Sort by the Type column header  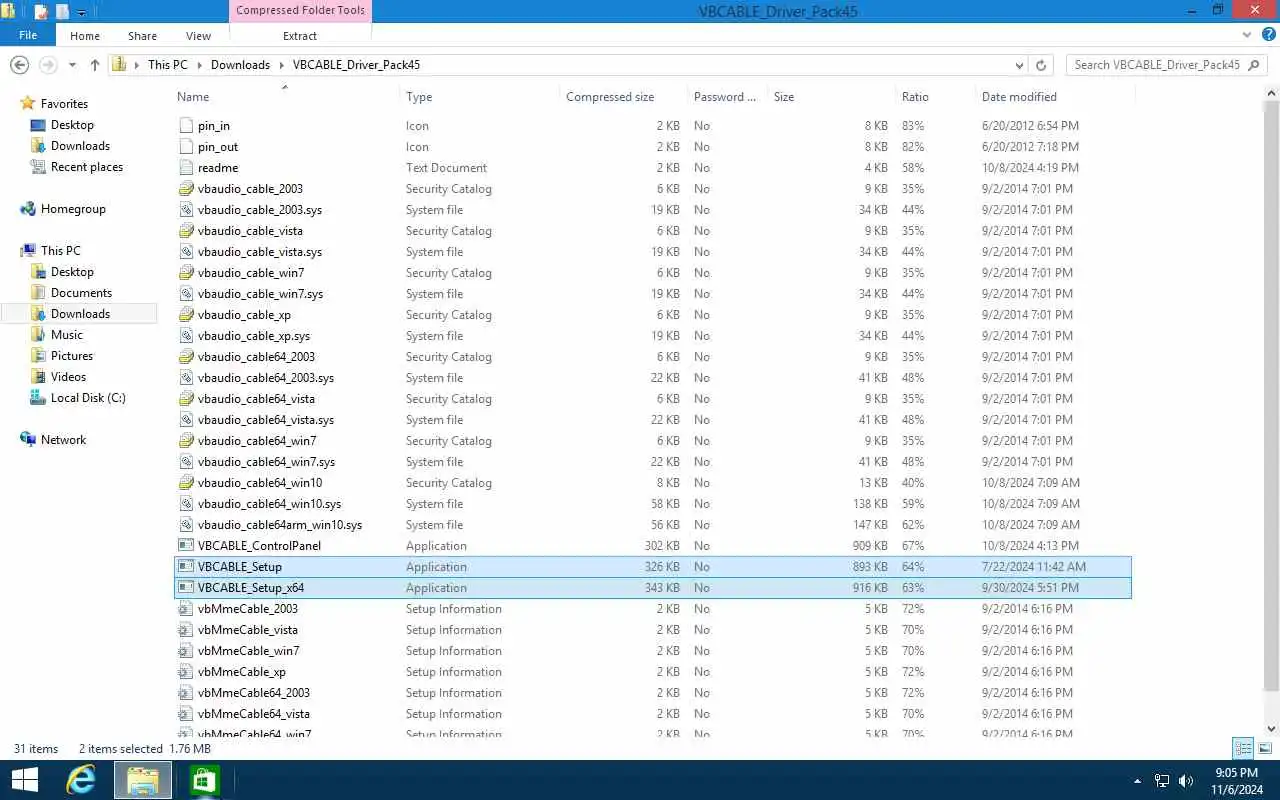coord(419,97)
